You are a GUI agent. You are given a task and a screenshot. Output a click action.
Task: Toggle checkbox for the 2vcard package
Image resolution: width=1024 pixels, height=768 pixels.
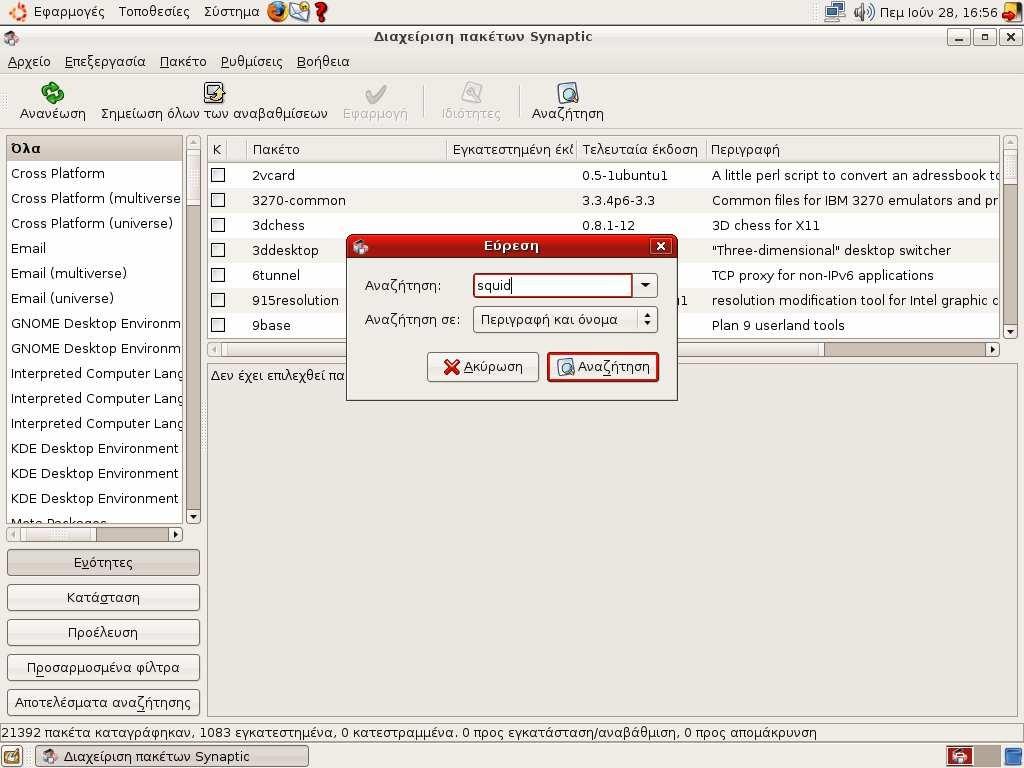coord(218,175)
